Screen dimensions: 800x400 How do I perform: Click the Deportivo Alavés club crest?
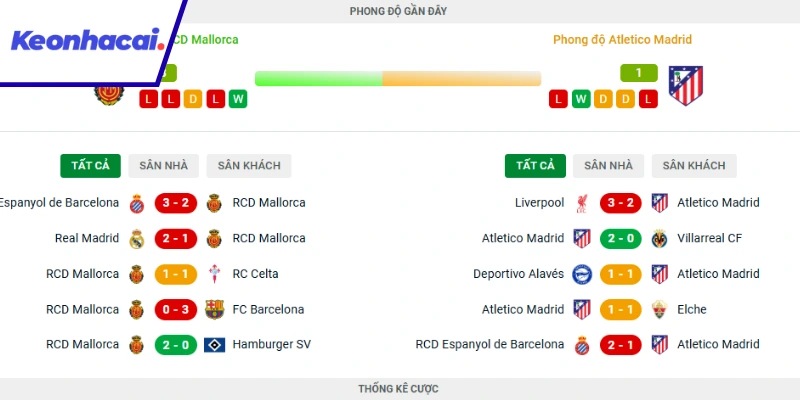coord(582,274)
